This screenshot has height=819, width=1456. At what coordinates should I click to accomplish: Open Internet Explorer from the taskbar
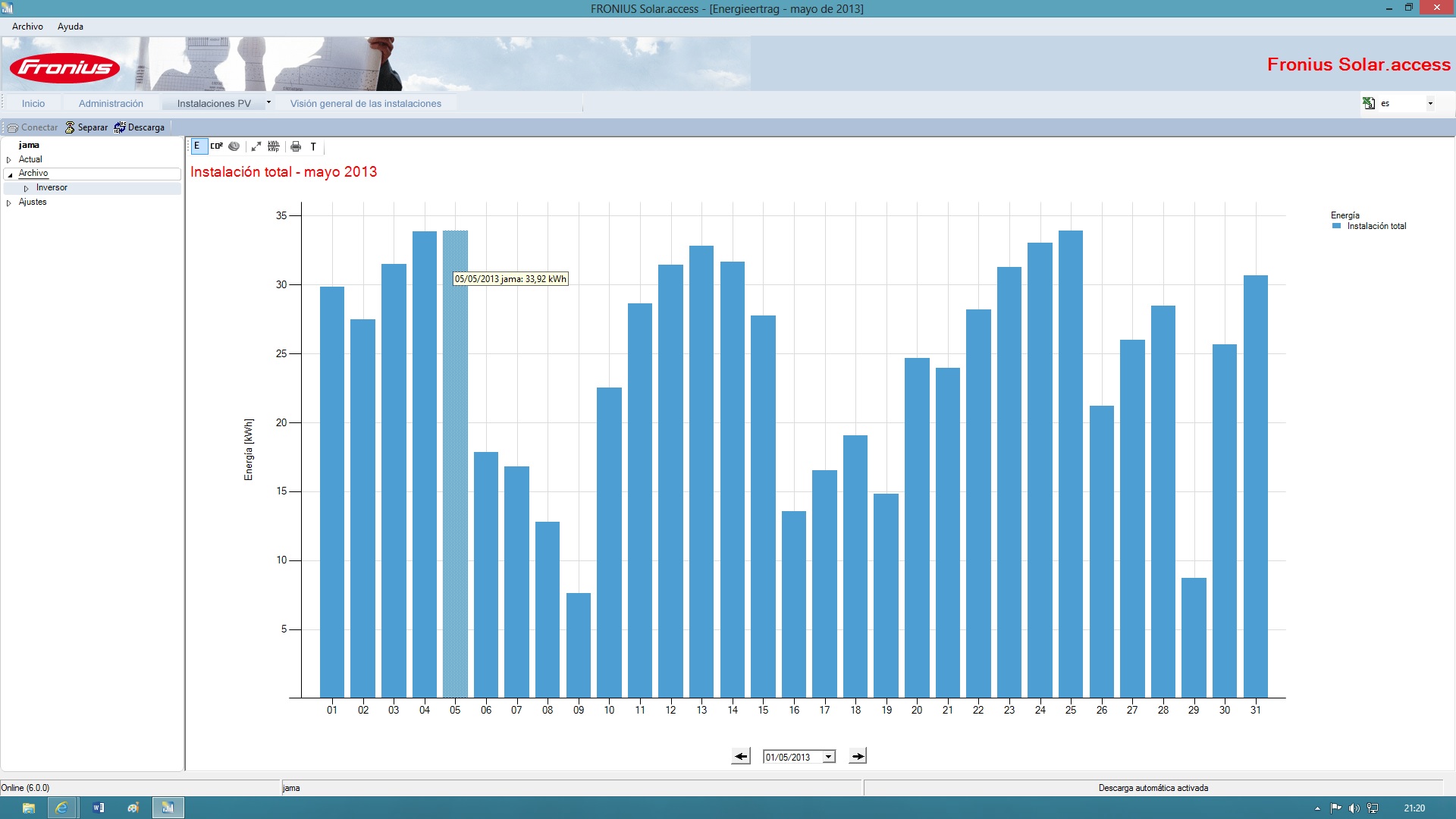click(61, 808)
